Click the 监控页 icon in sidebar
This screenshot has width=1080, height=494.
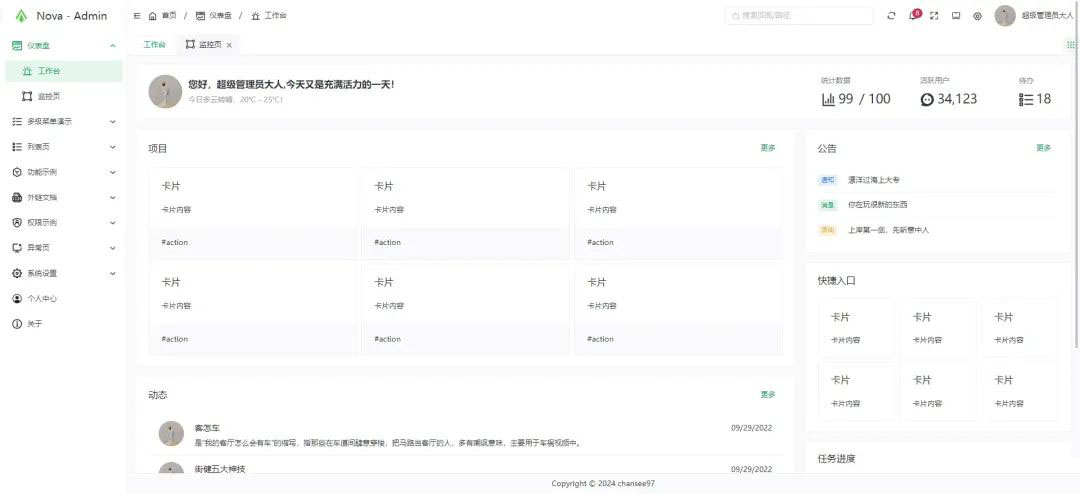(27, 96)
